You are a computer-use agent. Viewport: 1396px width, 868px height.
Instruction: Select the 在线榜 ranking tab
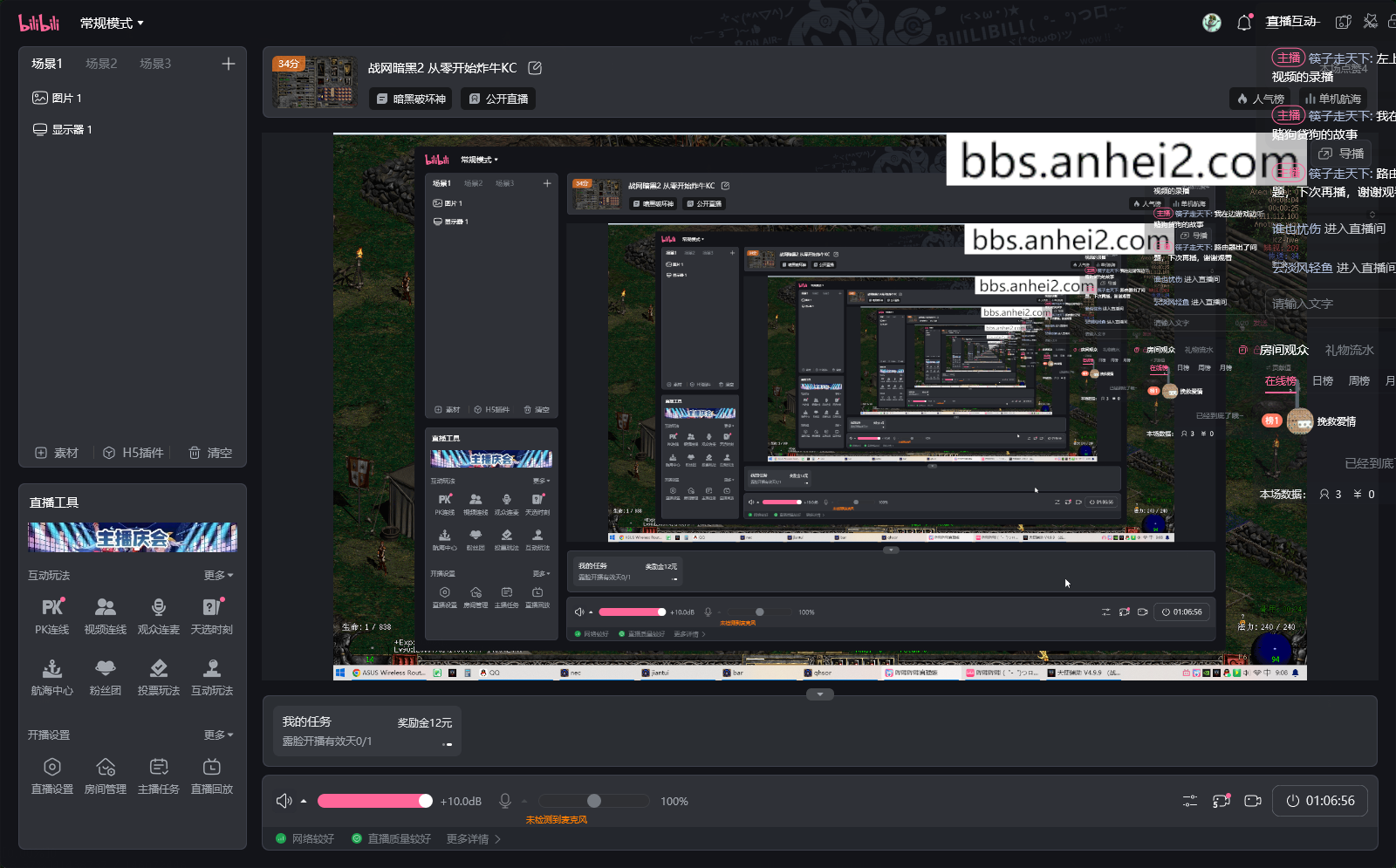point(1280,381)
